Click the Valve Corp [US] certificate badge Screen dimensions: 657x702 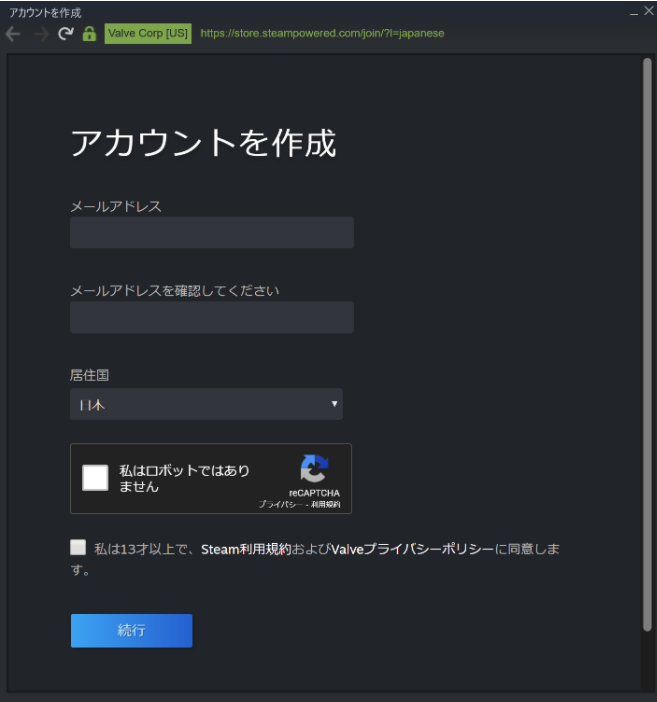coord(148,34)
